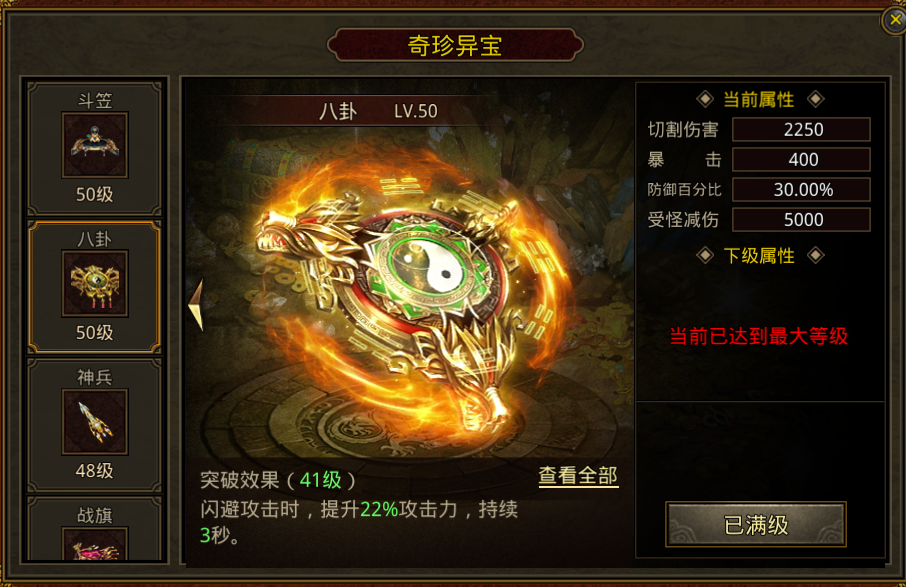The image size is (906, 587).
Task: Select the 战旗 banner icon
Action: (x=95, y=544)
